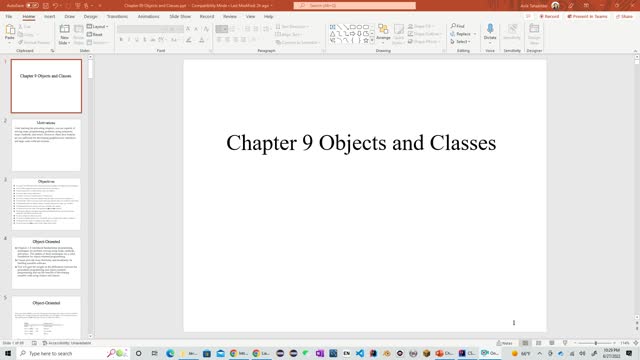The image size is (640, 360).
Task: Click the Record button at top right
Action: tap(549, 16)
